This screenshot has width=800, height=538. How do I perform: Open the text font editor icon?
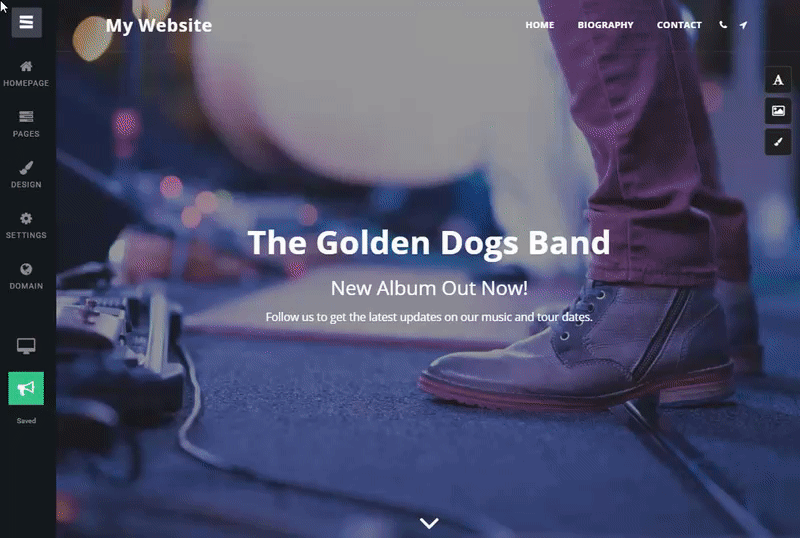(x=778, y=80)
